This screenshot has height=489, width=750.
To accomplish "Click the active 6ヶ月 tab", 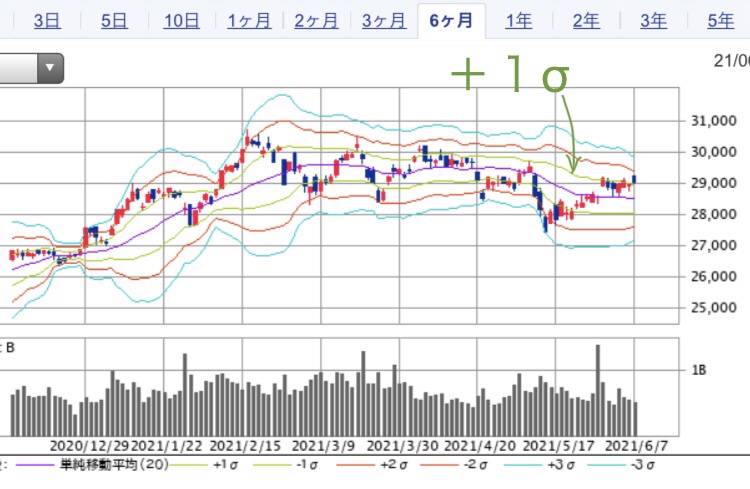I will pos(451,21).
